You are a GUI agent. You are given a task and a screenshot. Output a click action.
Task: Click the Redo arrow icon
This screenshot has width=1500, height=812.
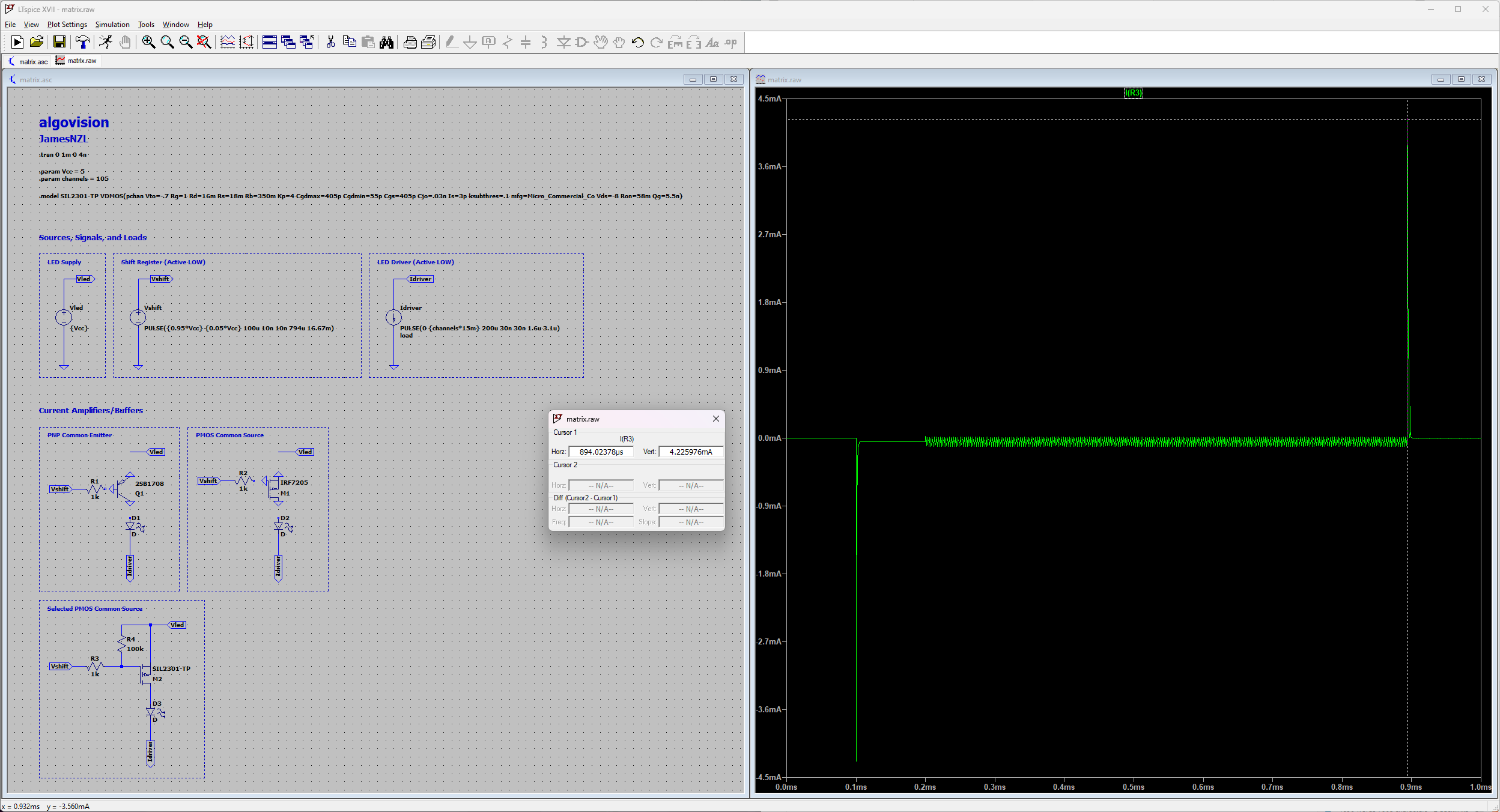pyautogui.click(x=656, y=42)
